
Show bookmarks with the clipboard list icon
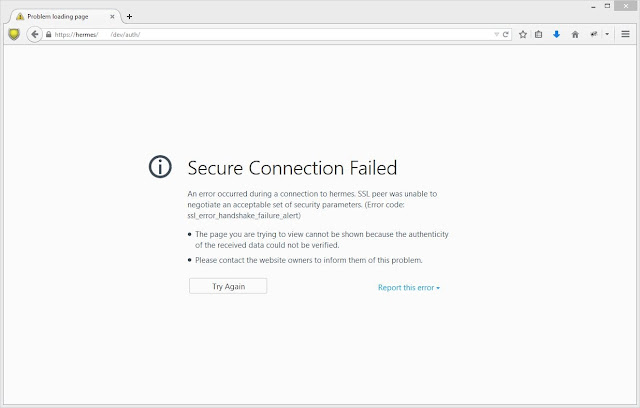click(x=538, y=33)
